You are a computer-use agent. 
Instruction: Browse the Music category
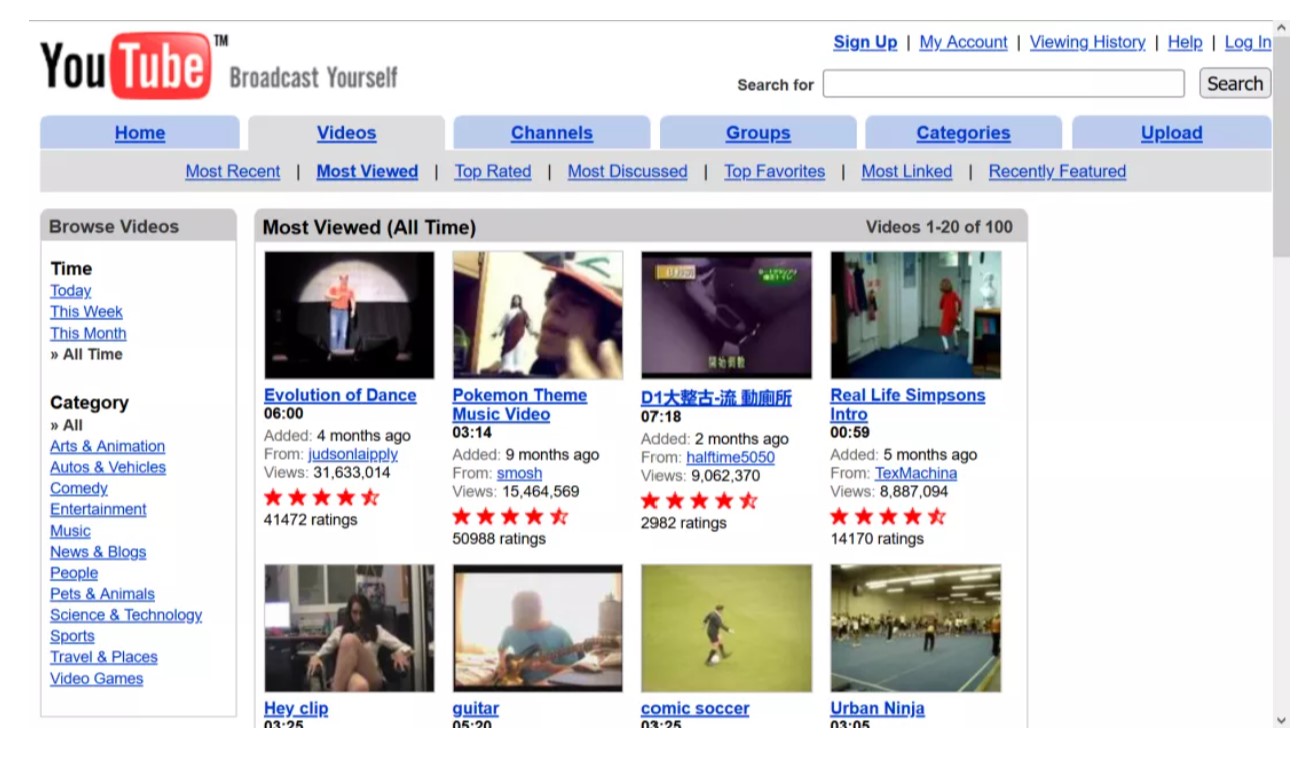(70, 531)
